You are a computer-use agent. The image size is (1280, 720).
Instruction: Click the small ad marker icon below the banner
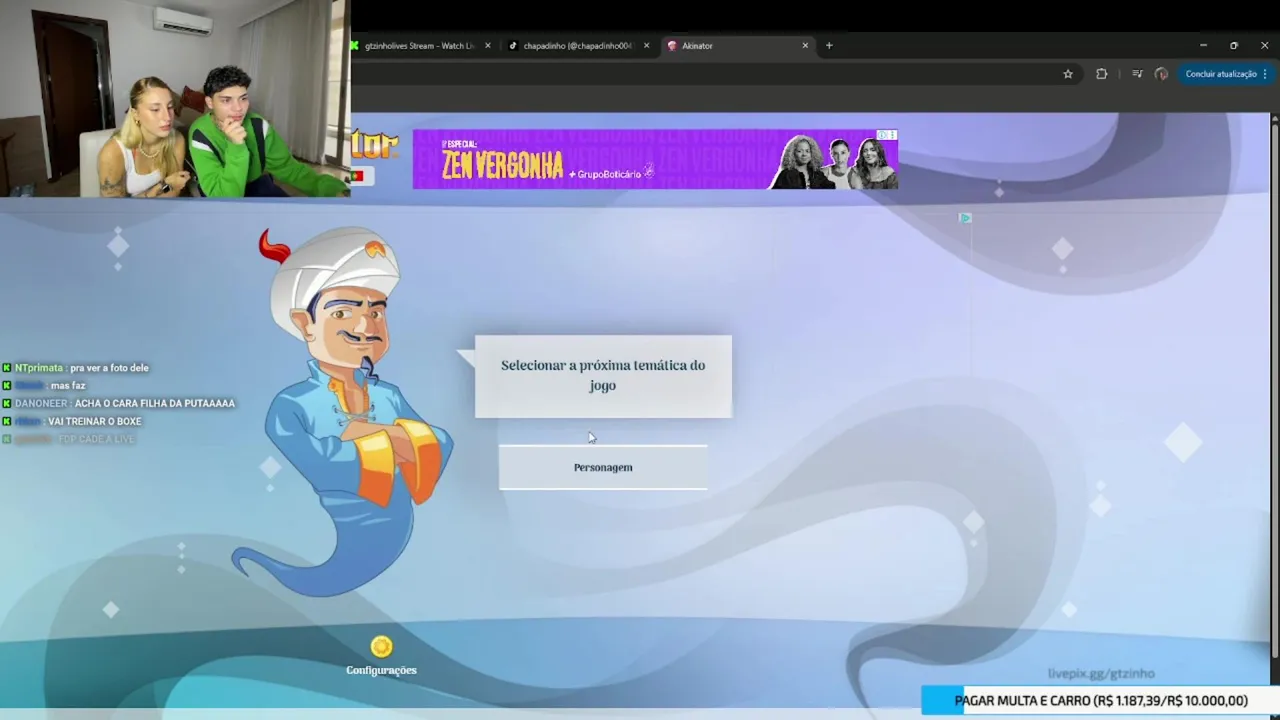coord(965,217)
